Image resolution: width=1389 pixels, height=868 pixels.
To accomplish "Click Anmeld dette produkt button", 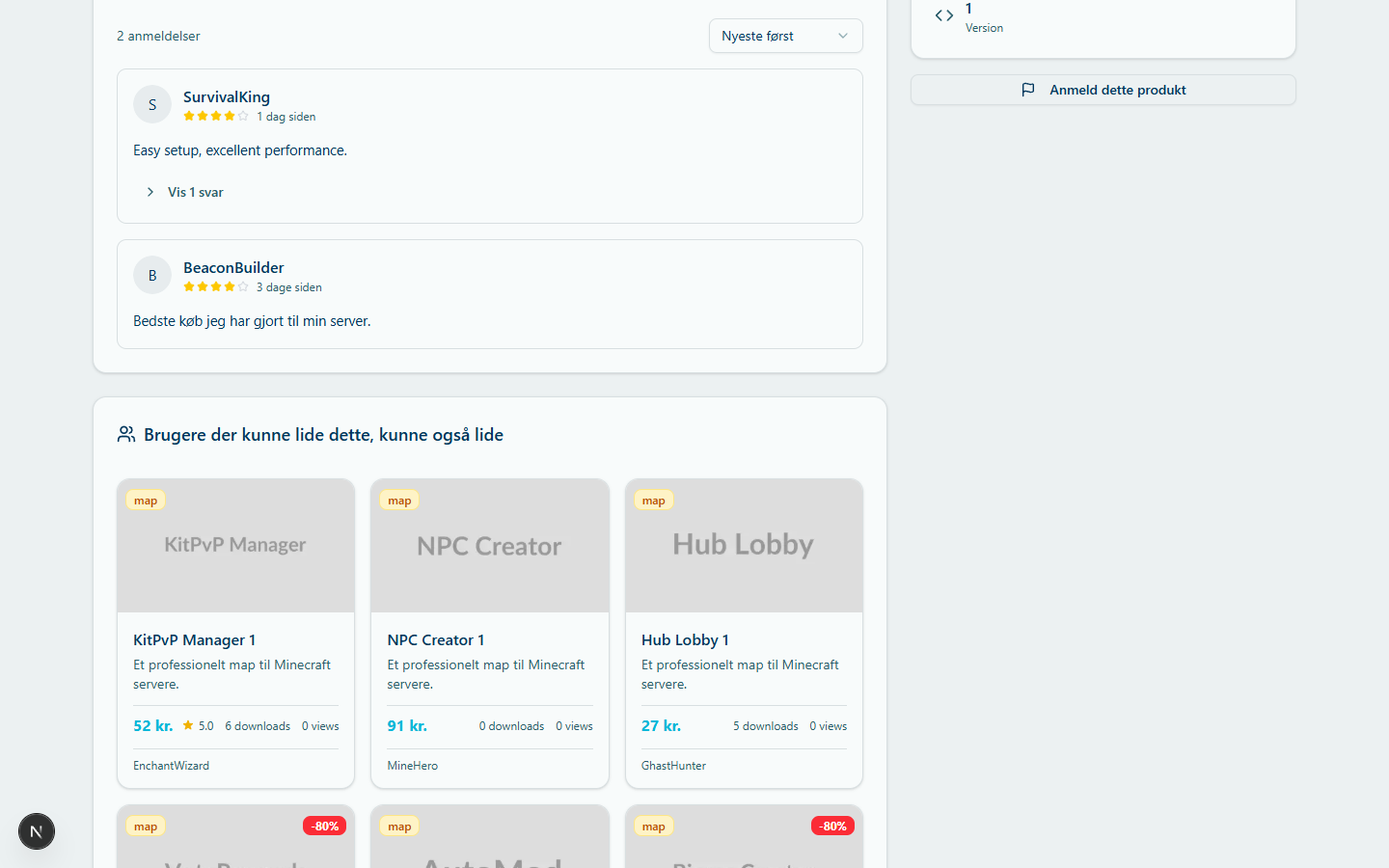I will click(x=1103, y=90).
